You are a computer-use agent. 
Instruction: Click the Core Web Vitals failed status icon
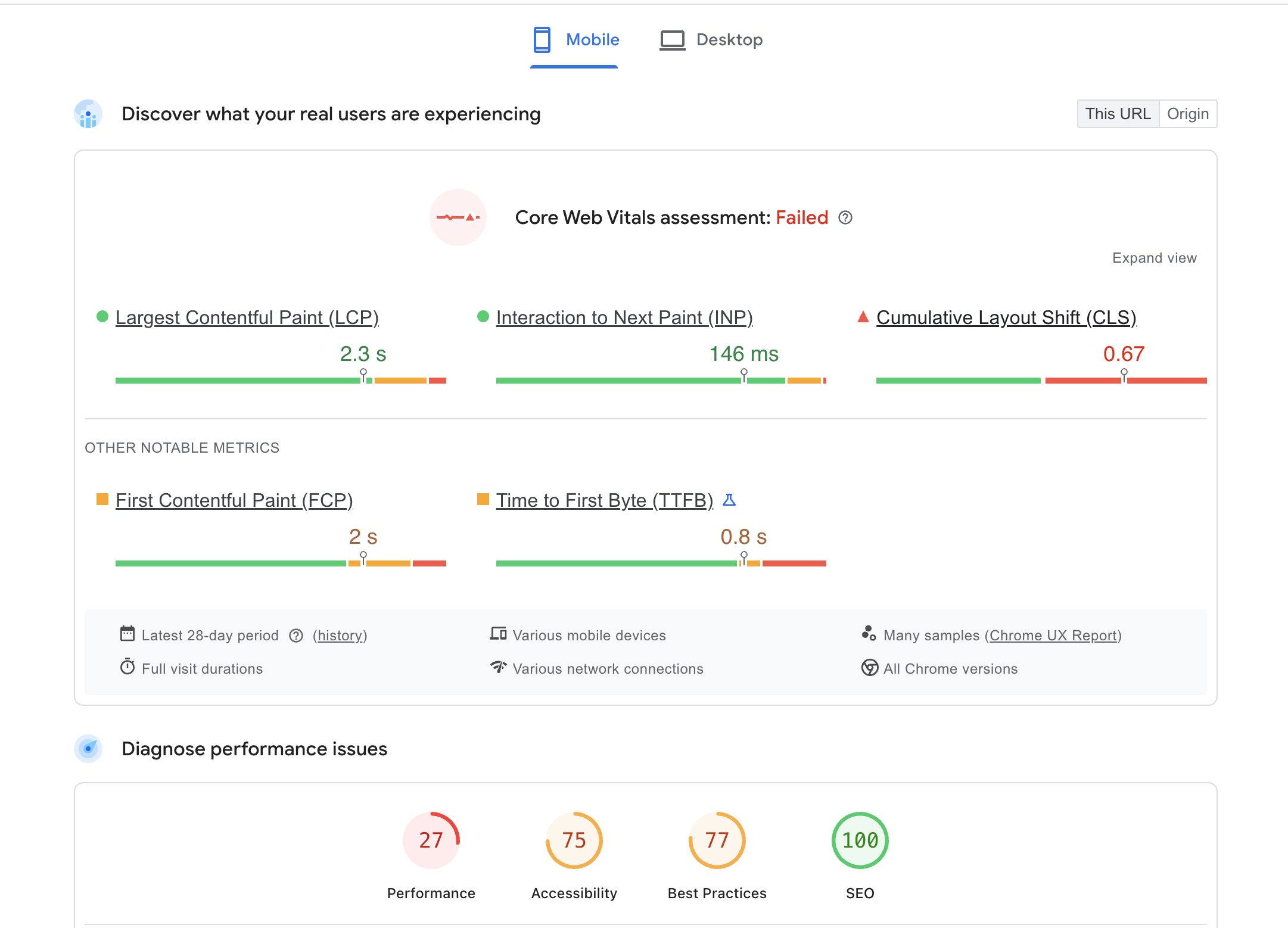pyautogui.click(x=458, y=217)
